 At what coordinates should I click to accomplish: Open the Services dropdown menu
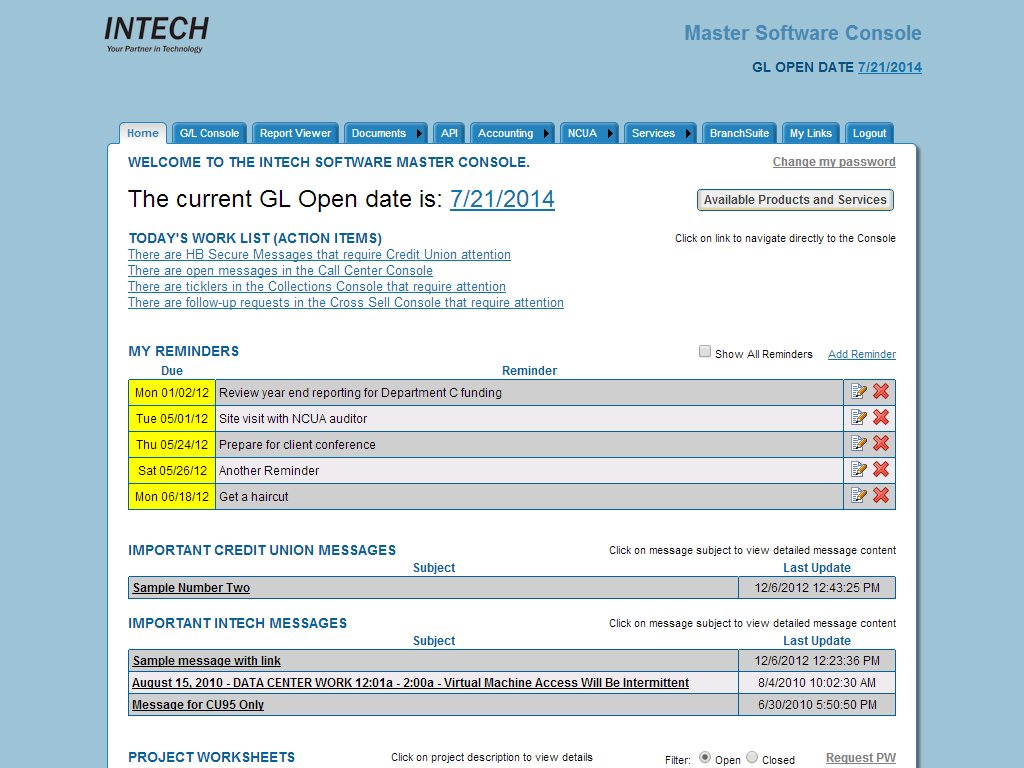pos(689,134)
